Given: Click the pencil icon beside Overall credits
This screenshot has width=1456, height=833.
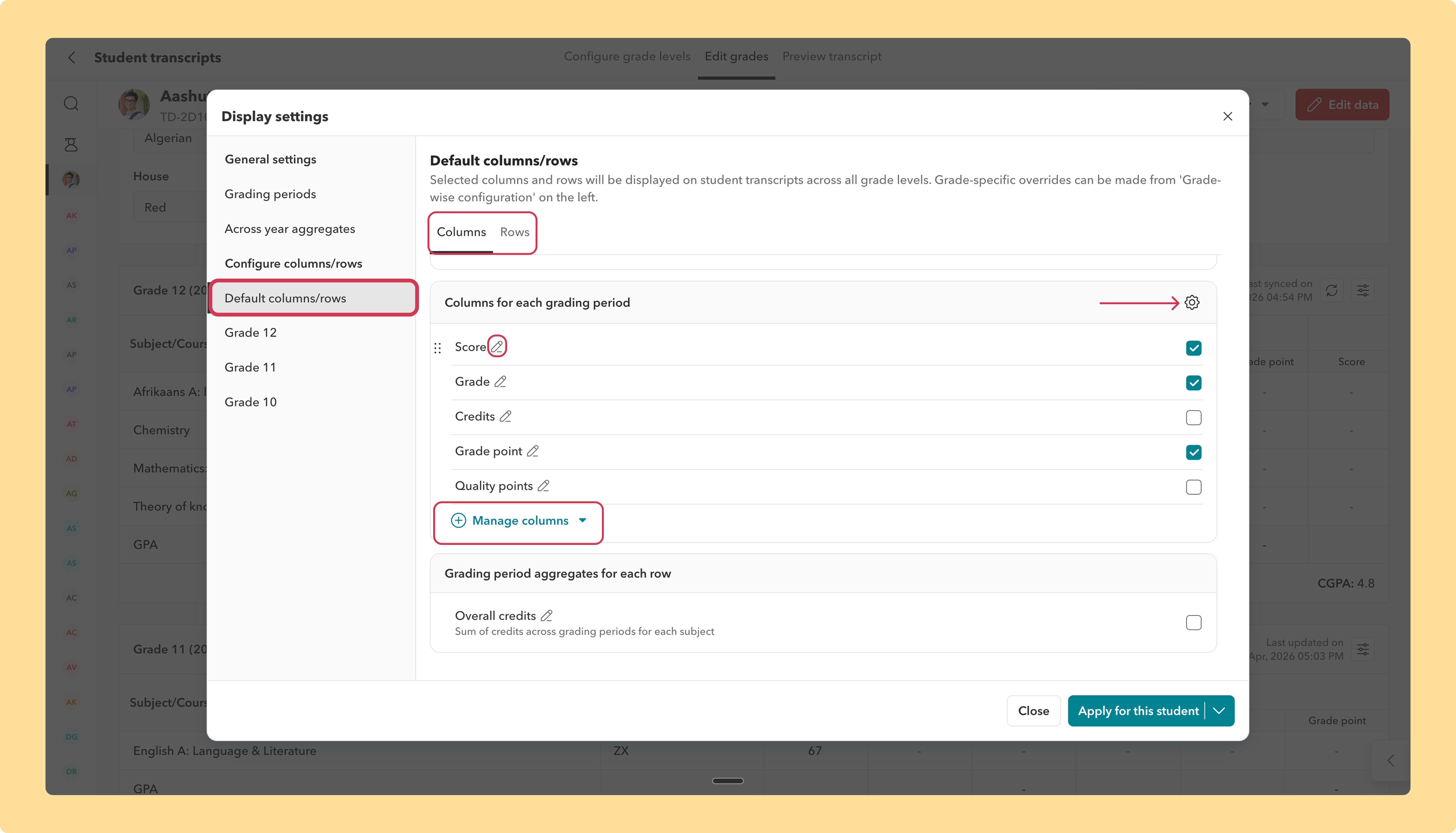Looking at the screenshot, I should pyautogui.click(x=546, y=616).
